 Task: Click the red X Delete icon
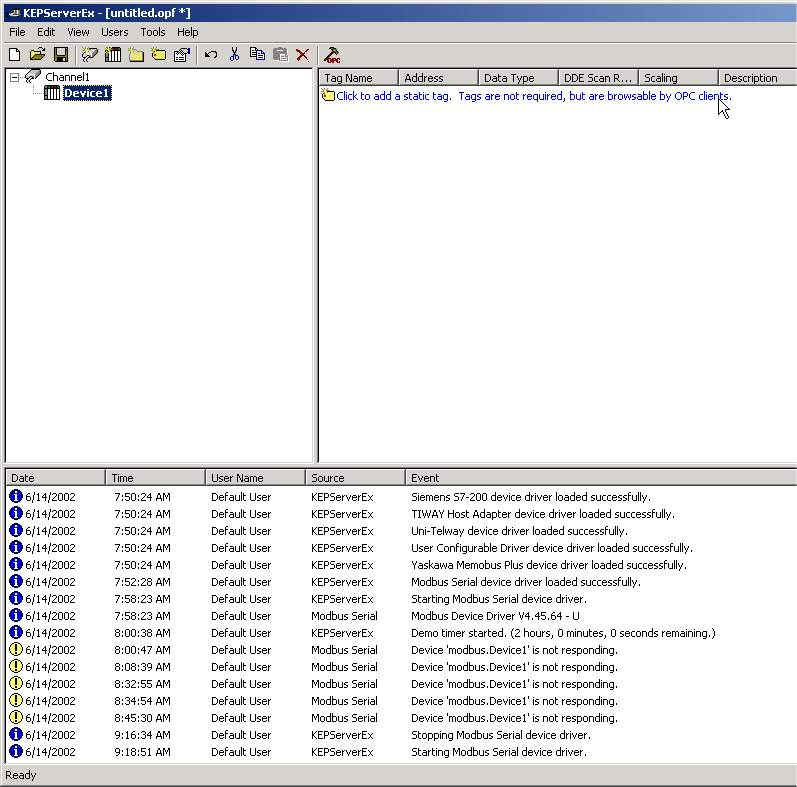click(302, 55)
